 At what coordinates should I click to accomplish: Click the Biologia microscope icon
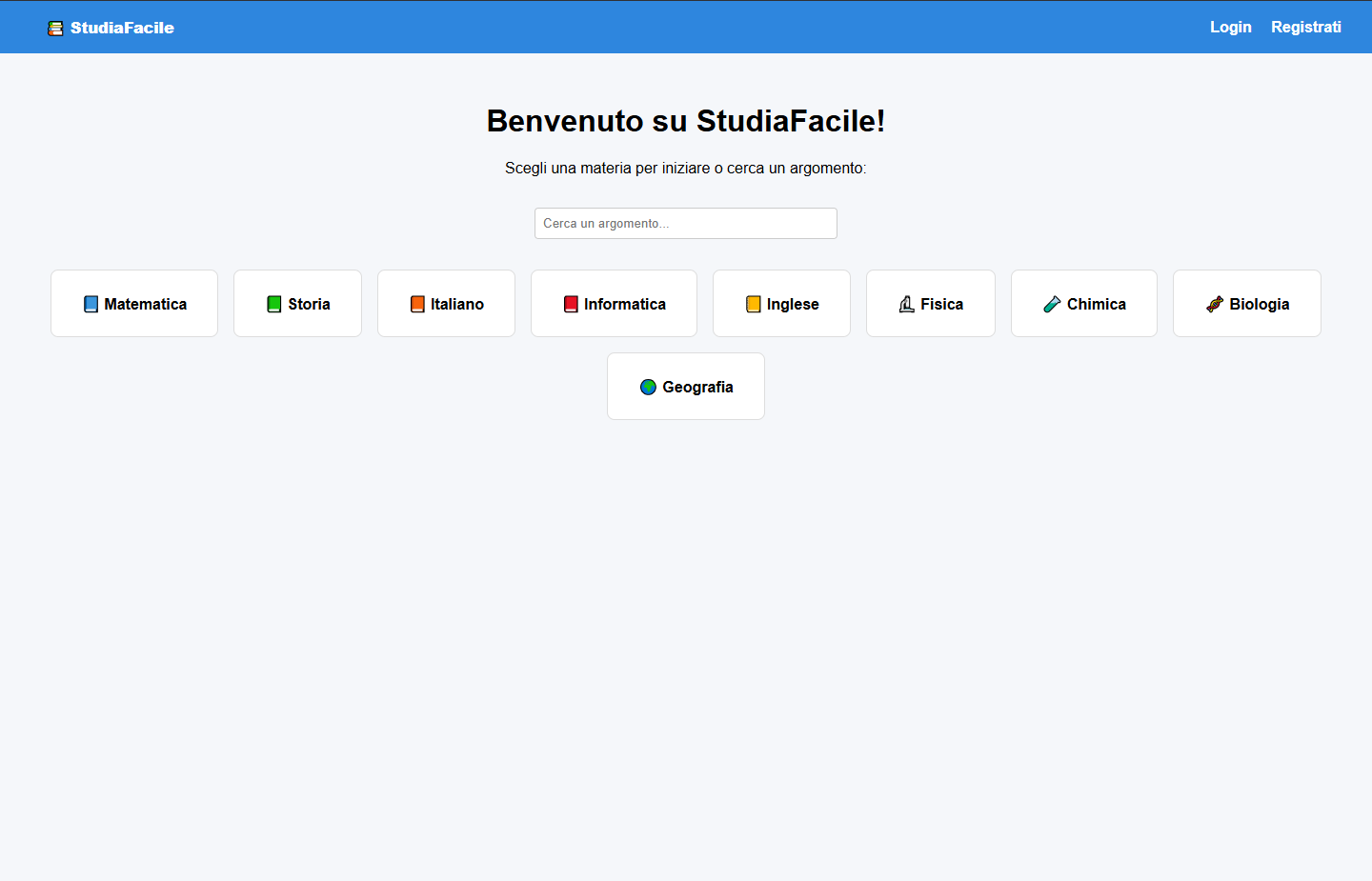point(1214,303)
